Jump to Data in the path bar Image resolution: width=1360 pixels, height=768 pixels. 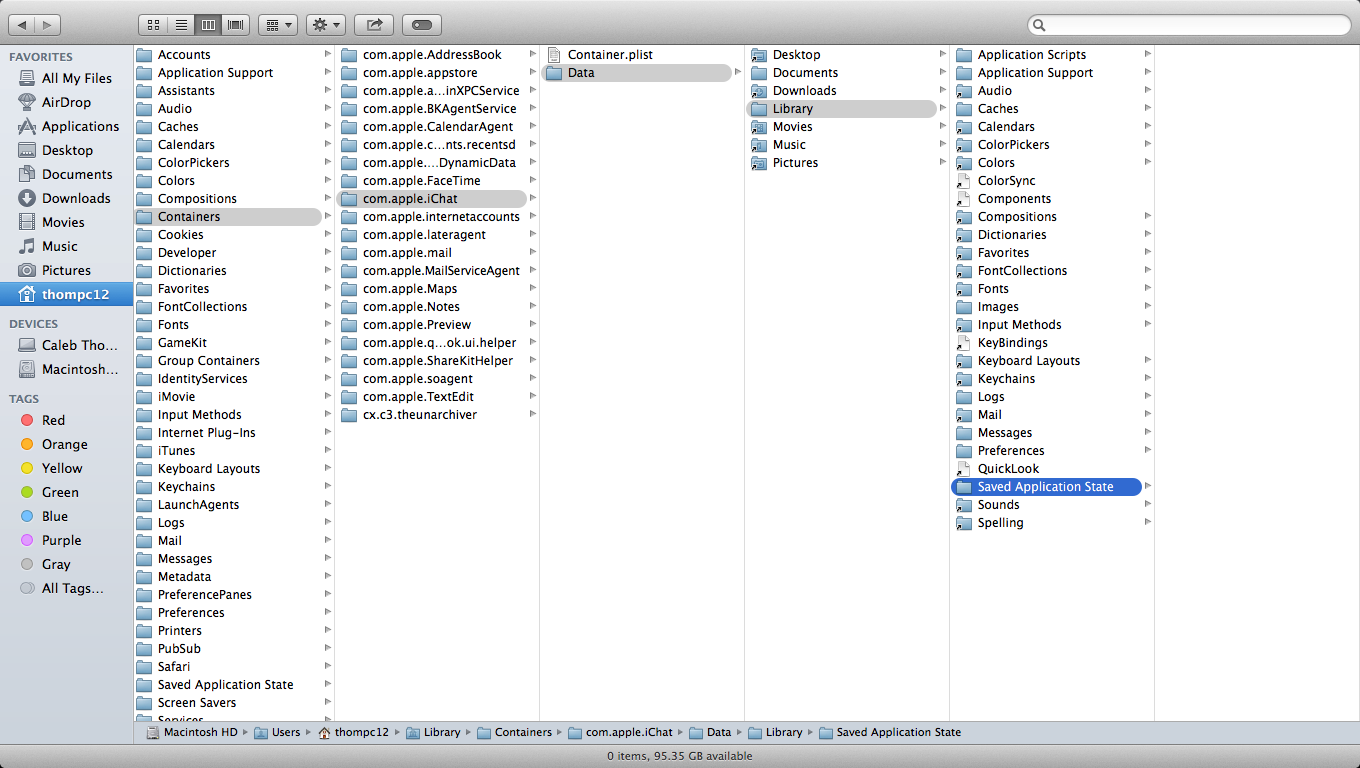click(710, 732)
